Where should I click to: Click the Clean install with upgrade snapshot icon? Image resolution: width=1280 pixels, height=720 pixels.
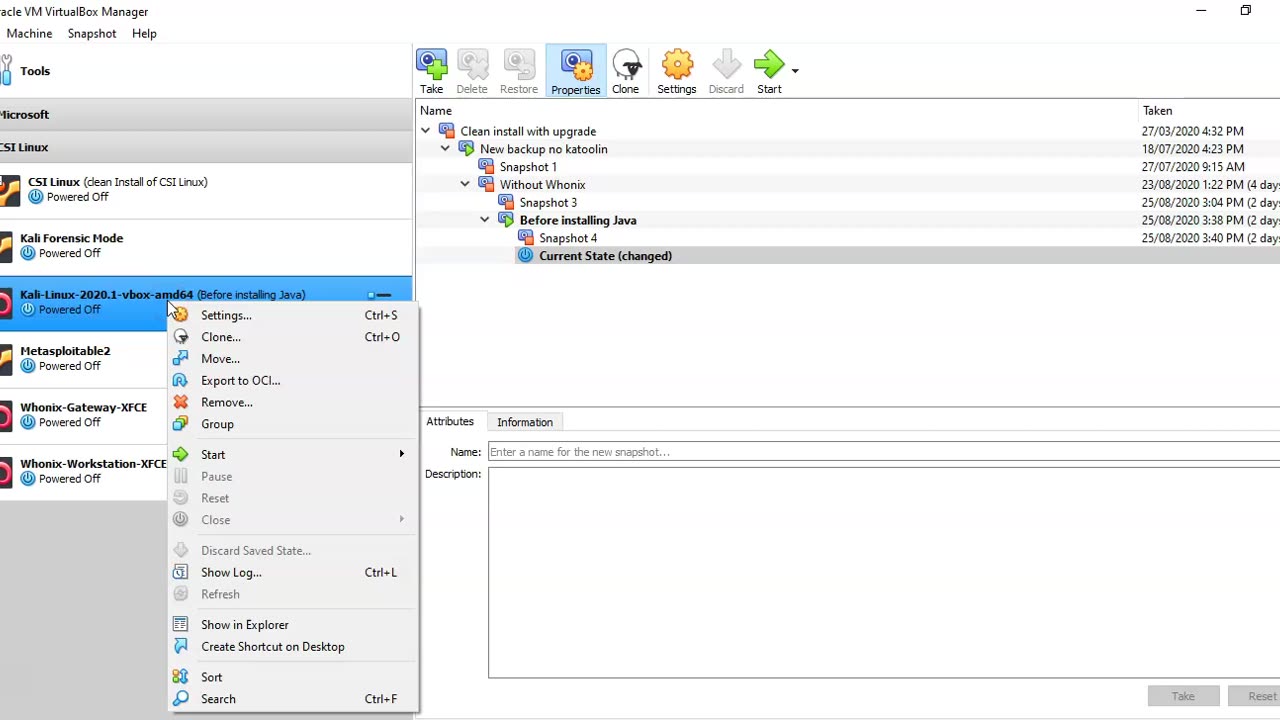[447, 131]
